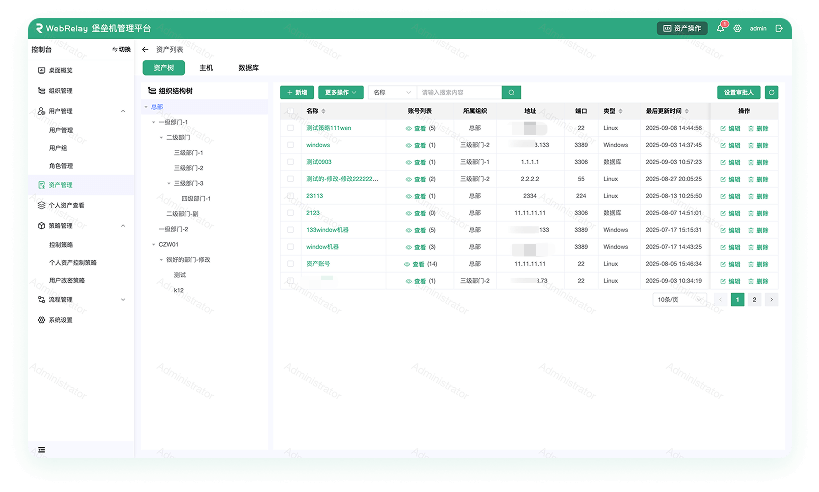This screenshot has width=819, height=492.
Task: Open the 10条/页 page size dropdown
Action: (x=679, y=300)
